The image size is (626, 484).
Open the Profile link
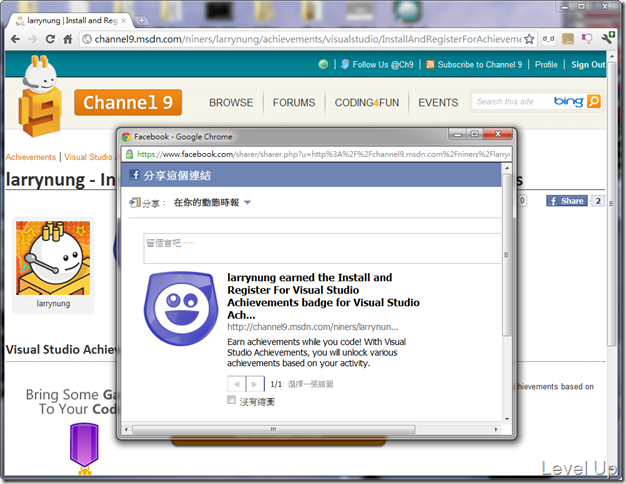[546, 64]
